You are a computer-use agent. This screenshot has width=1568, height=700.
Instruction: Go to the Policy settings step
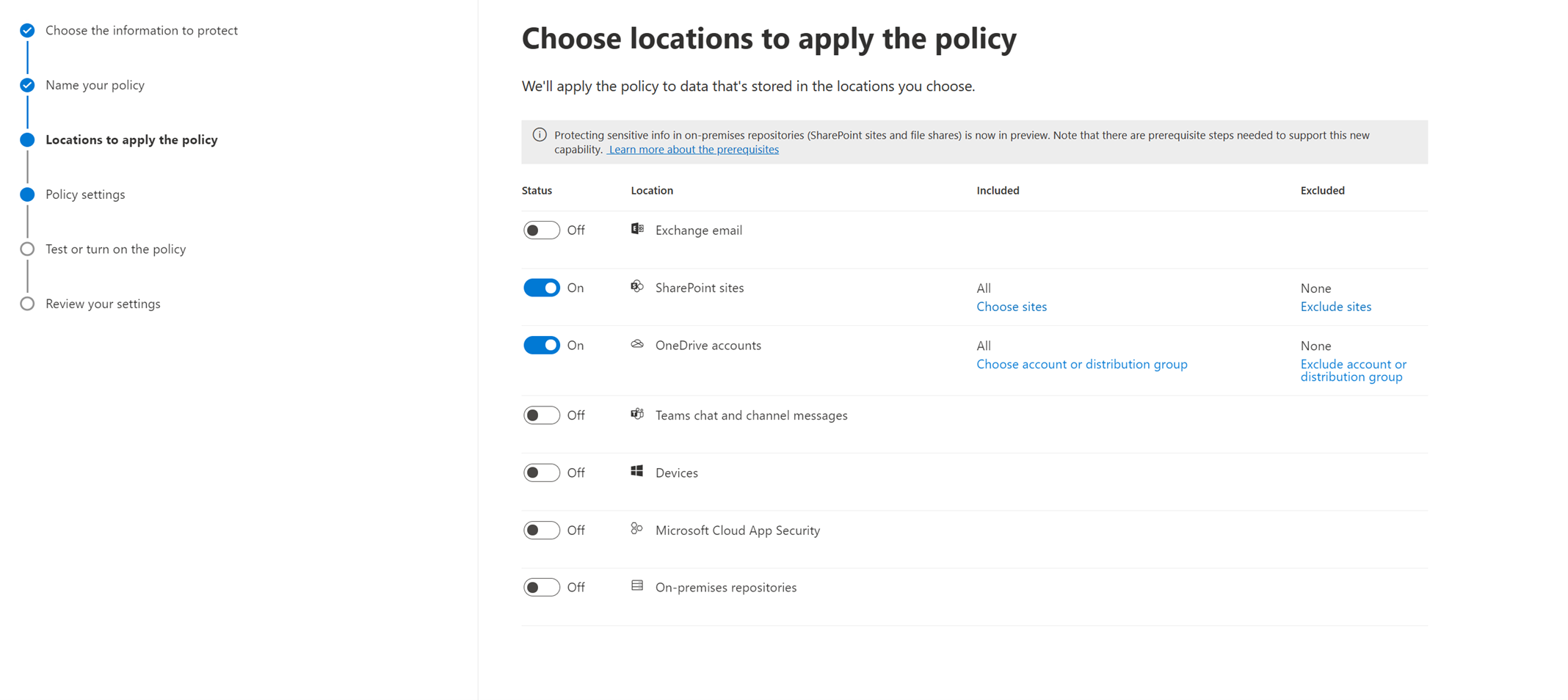point(85,194)
